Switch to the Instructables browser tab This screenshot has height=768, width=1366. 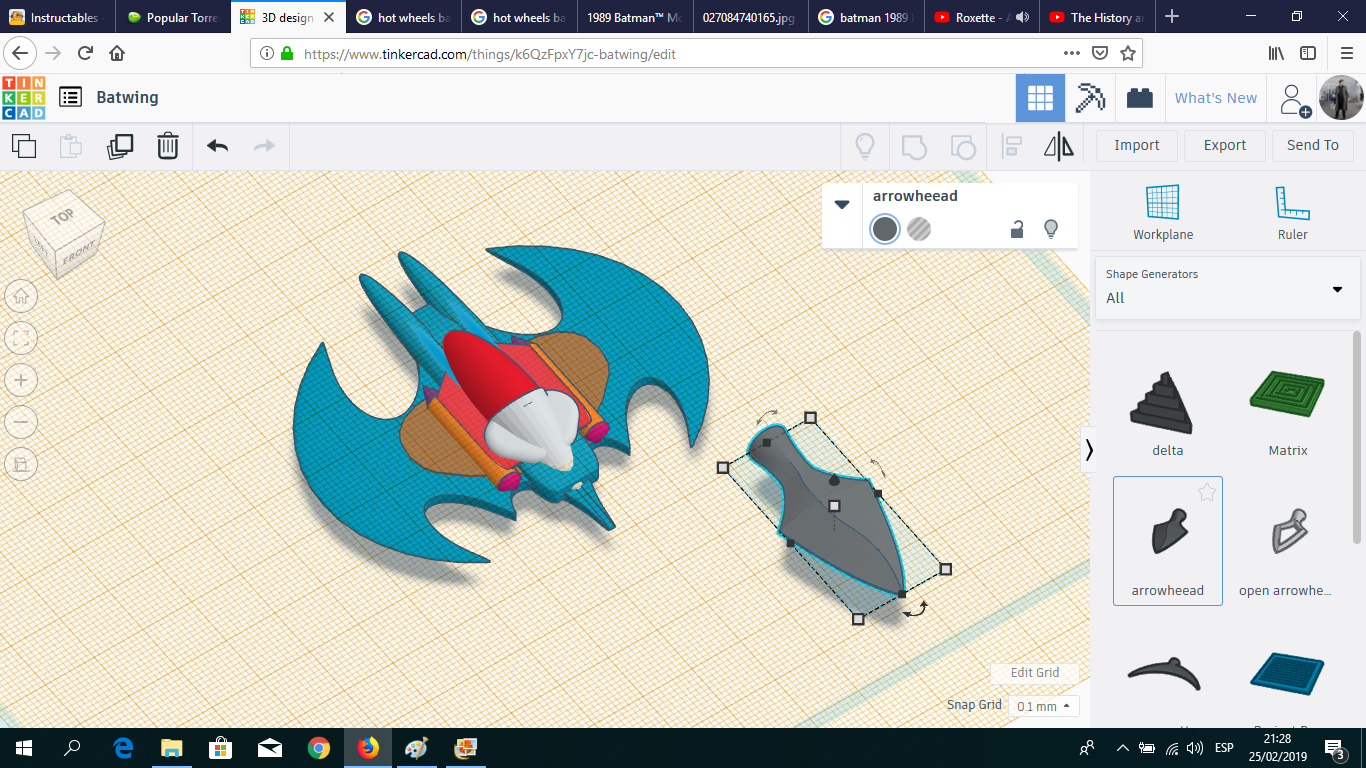pyautogui.click(x=57, y=17)
